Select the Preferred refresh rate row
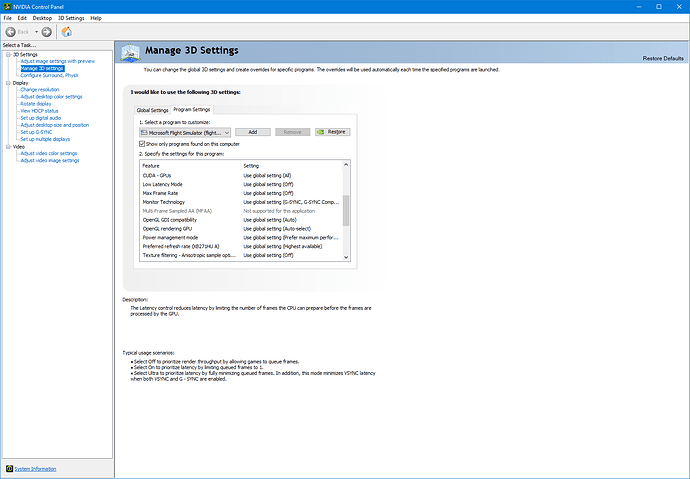 pyautogui.click(x=241, y=246)
